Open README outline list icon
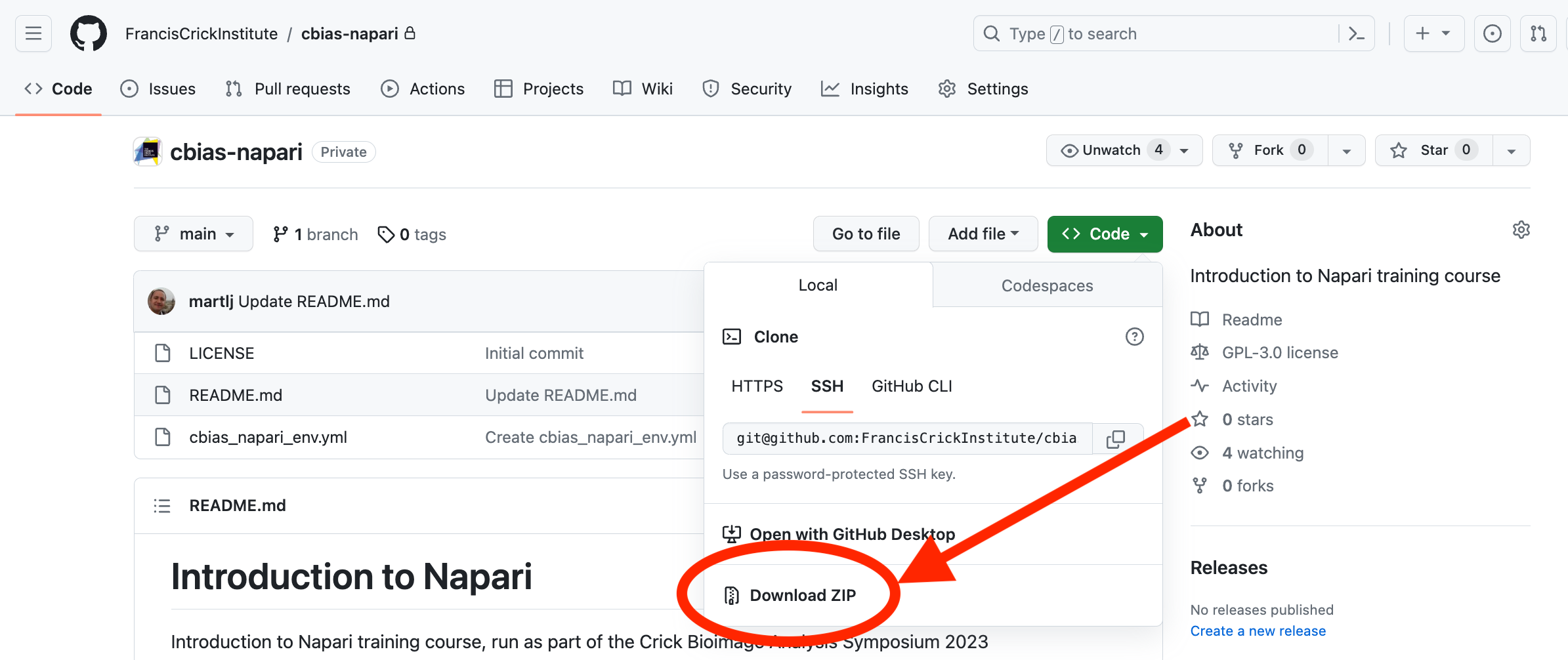1568x660 pixels. pyautogui.click(x=162, y=506)
